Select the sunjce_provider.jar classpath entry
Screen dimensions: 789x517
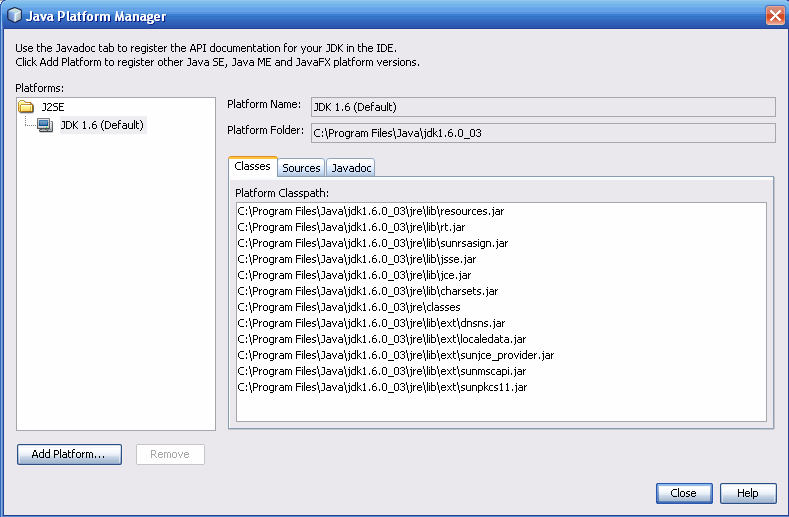[396, 355]
